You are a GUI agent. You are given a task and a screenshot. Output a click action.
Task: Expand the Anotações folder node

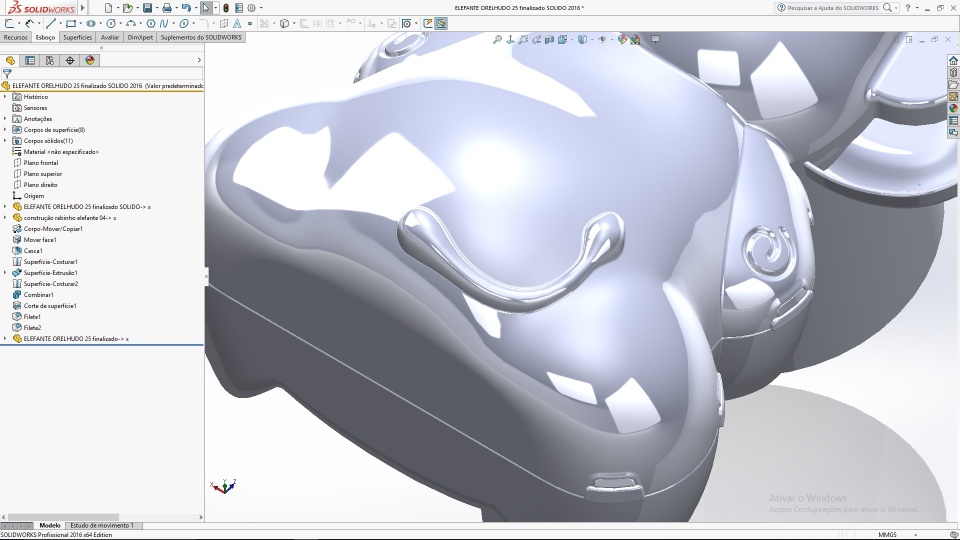tap(5, 119)
